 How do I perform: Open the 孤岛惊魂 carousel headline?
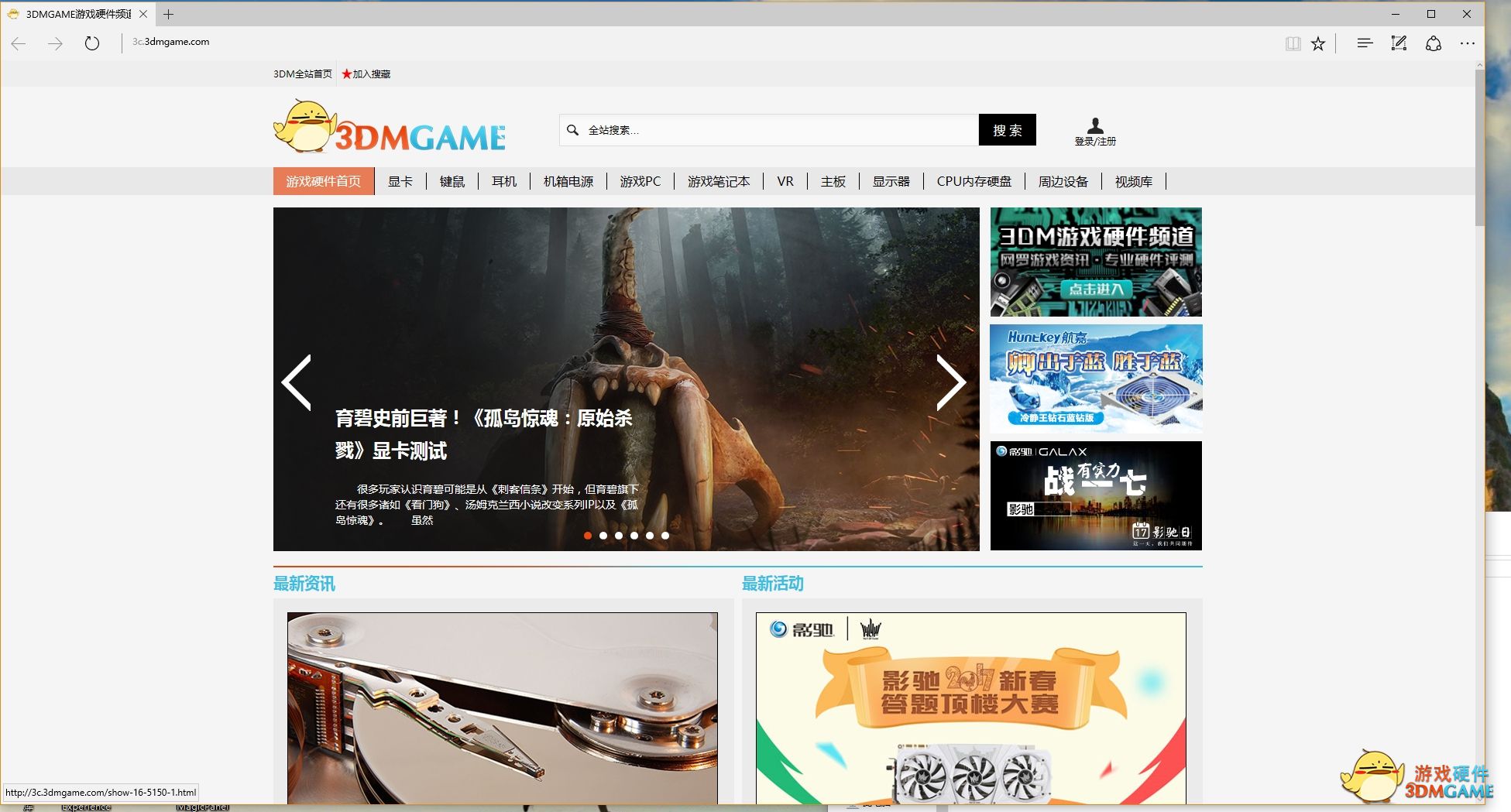pyautogui.click(x=484, y=434)
